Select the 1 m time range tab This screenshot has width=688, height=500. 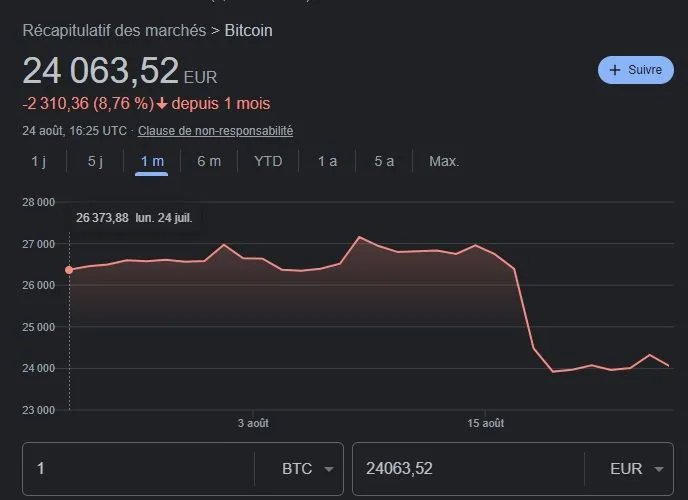click(x=152, y=161)
